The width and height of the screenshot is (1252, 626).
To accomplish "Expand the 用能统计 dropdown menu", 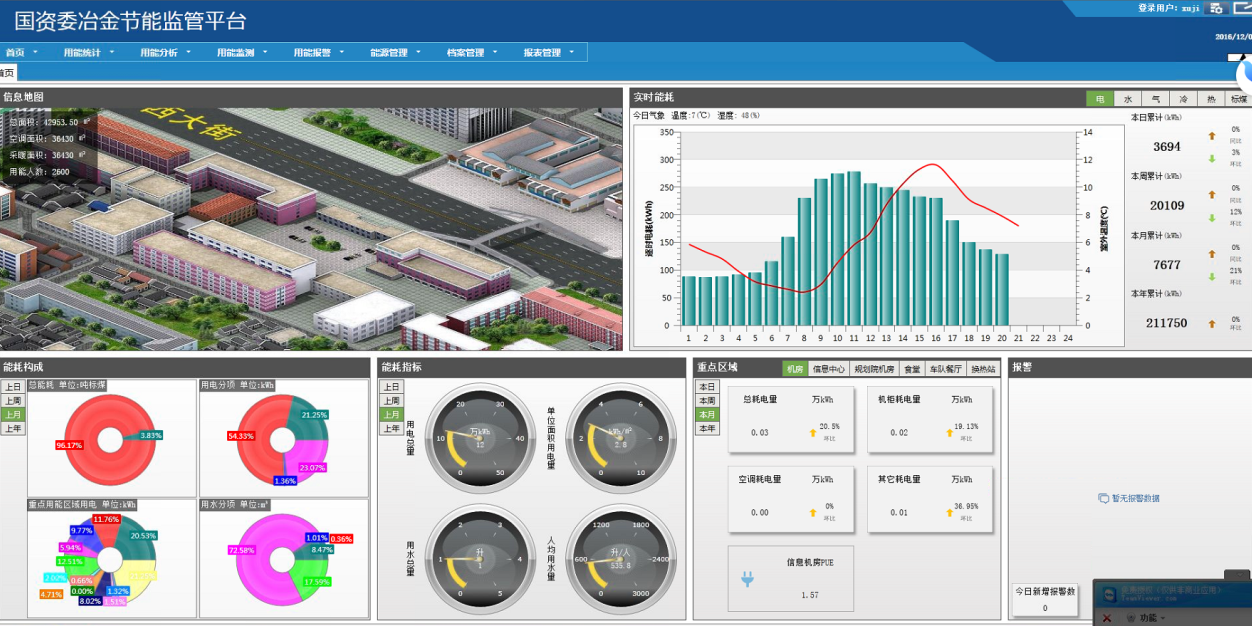I will coord(89,53).
